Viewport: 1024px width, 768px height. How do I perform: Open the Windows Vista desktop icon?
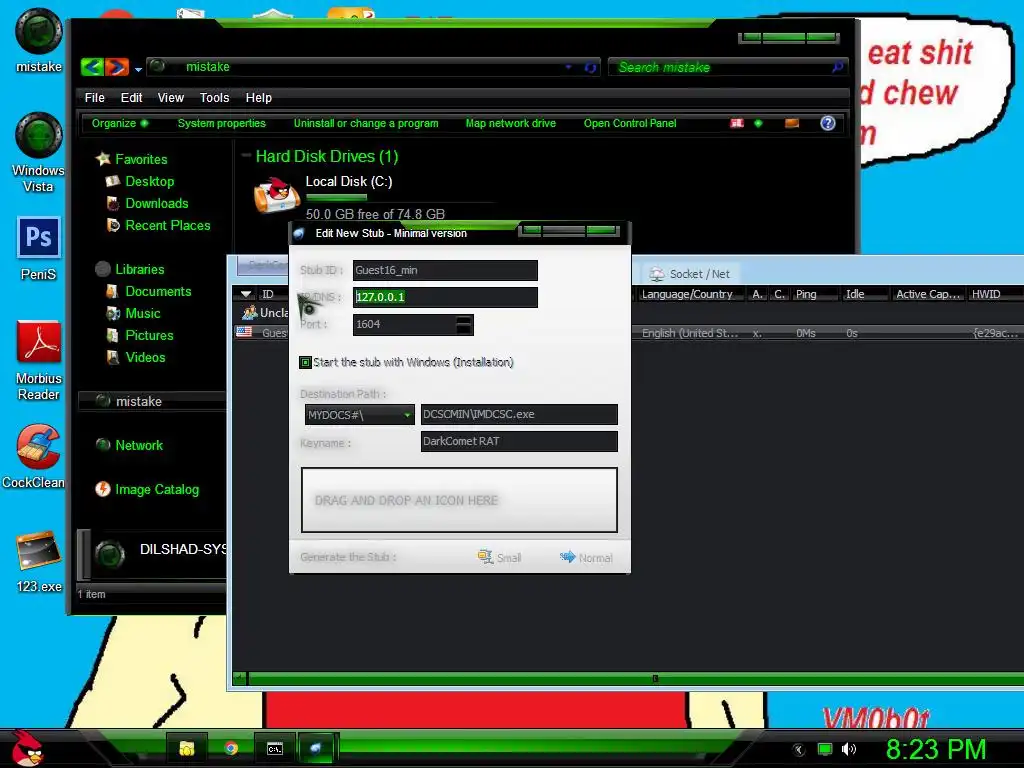tap(38, 152)
